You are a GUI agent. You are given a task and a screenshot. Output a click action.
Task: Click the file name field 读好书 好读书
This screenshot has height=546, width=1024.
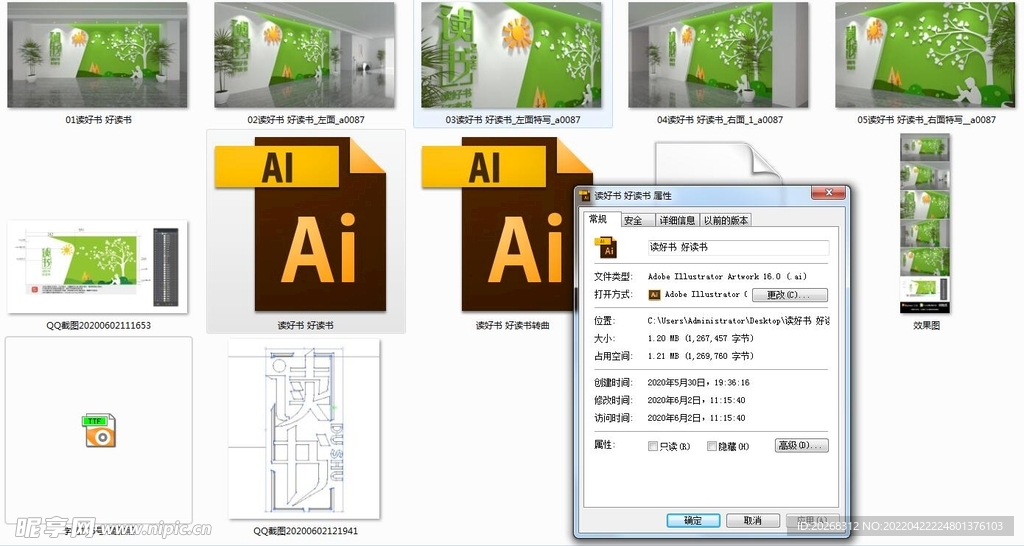pos(738,247)
